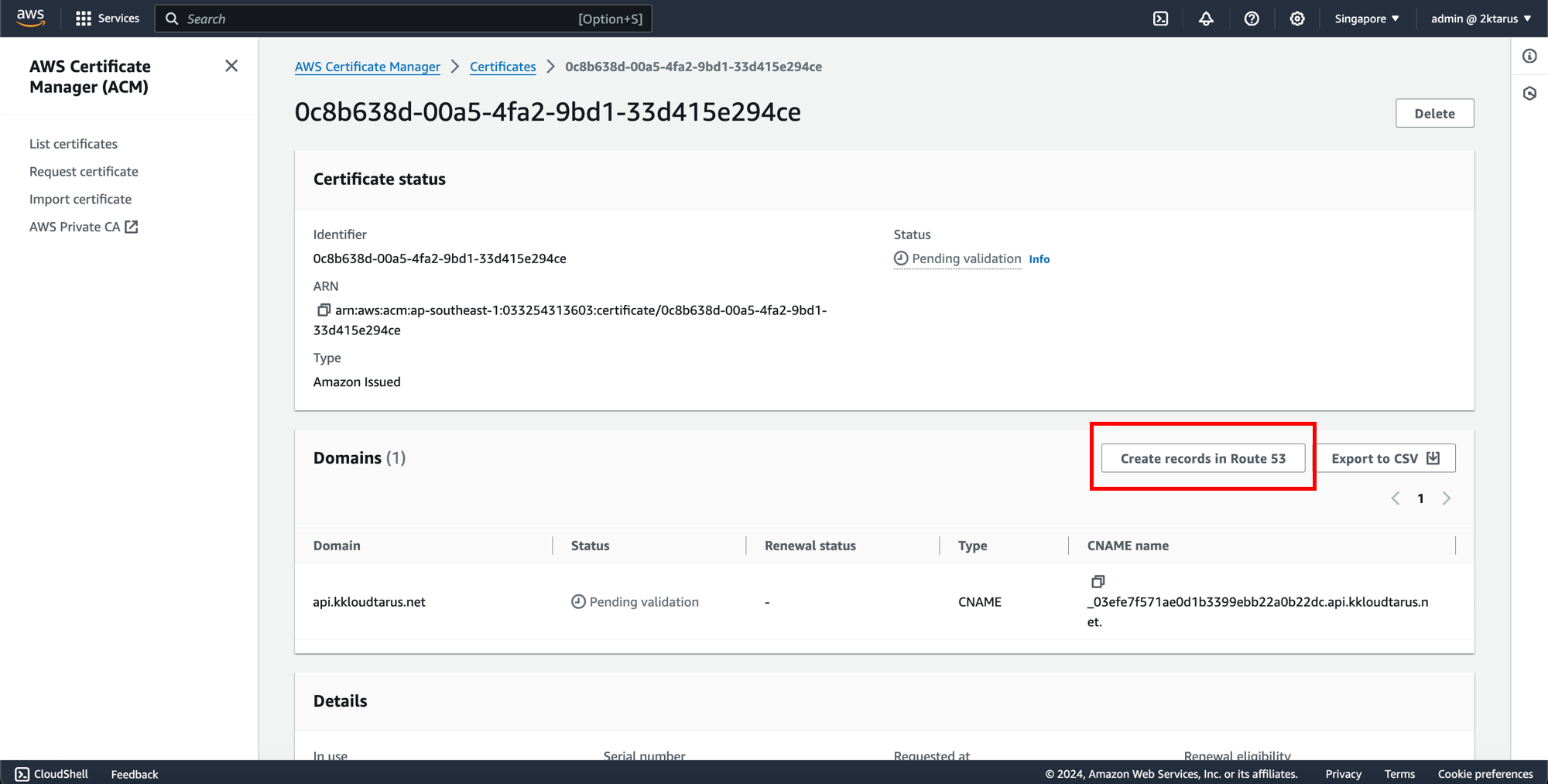The image size is (1548, 784).
Task: Open Request certificate in sidebar
Action: pyautogui.click(x=84, y=172)
